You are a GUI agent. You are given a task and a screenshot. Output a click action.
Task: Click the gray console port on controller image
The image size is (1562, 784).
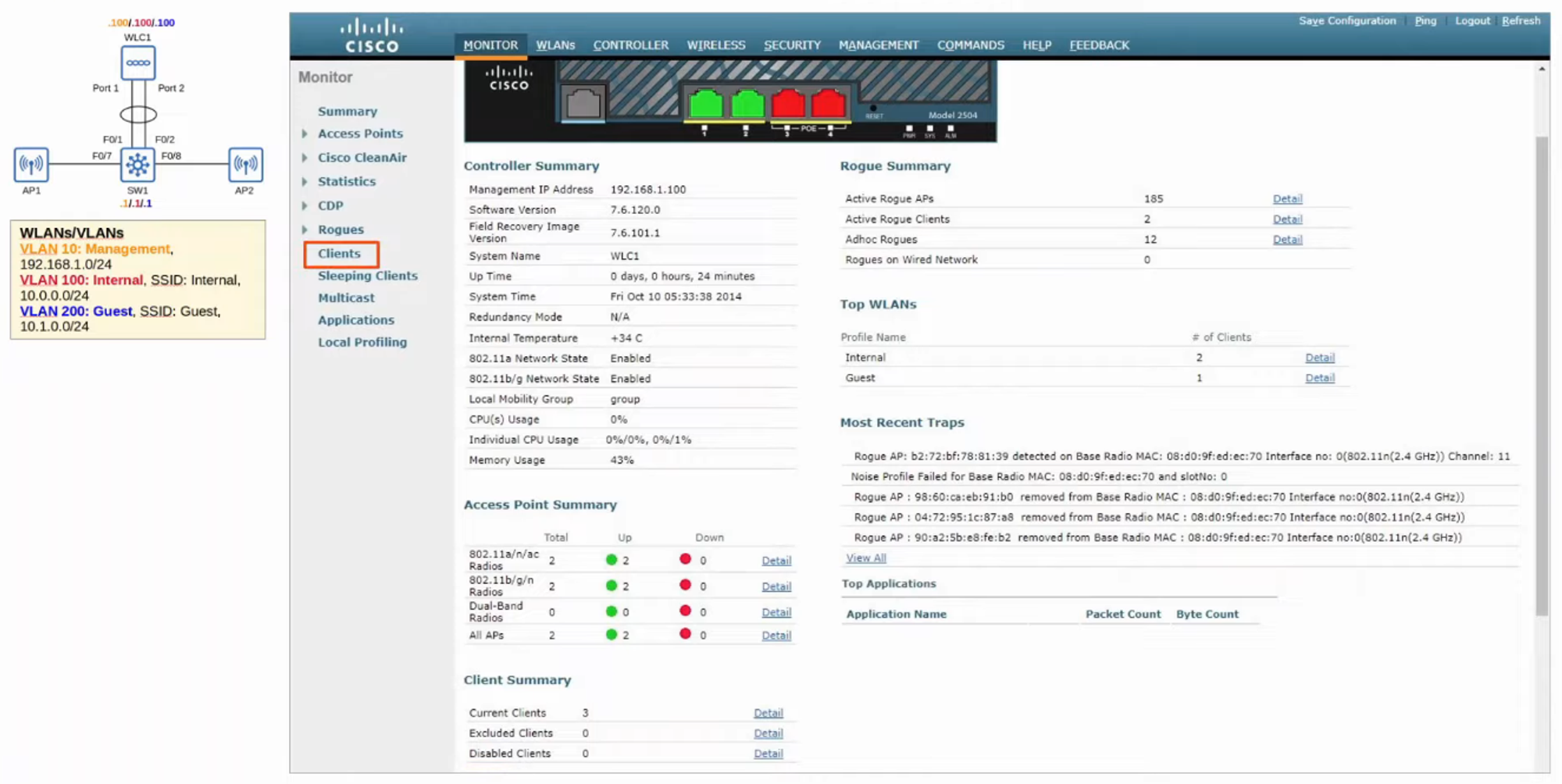(583, 104)
